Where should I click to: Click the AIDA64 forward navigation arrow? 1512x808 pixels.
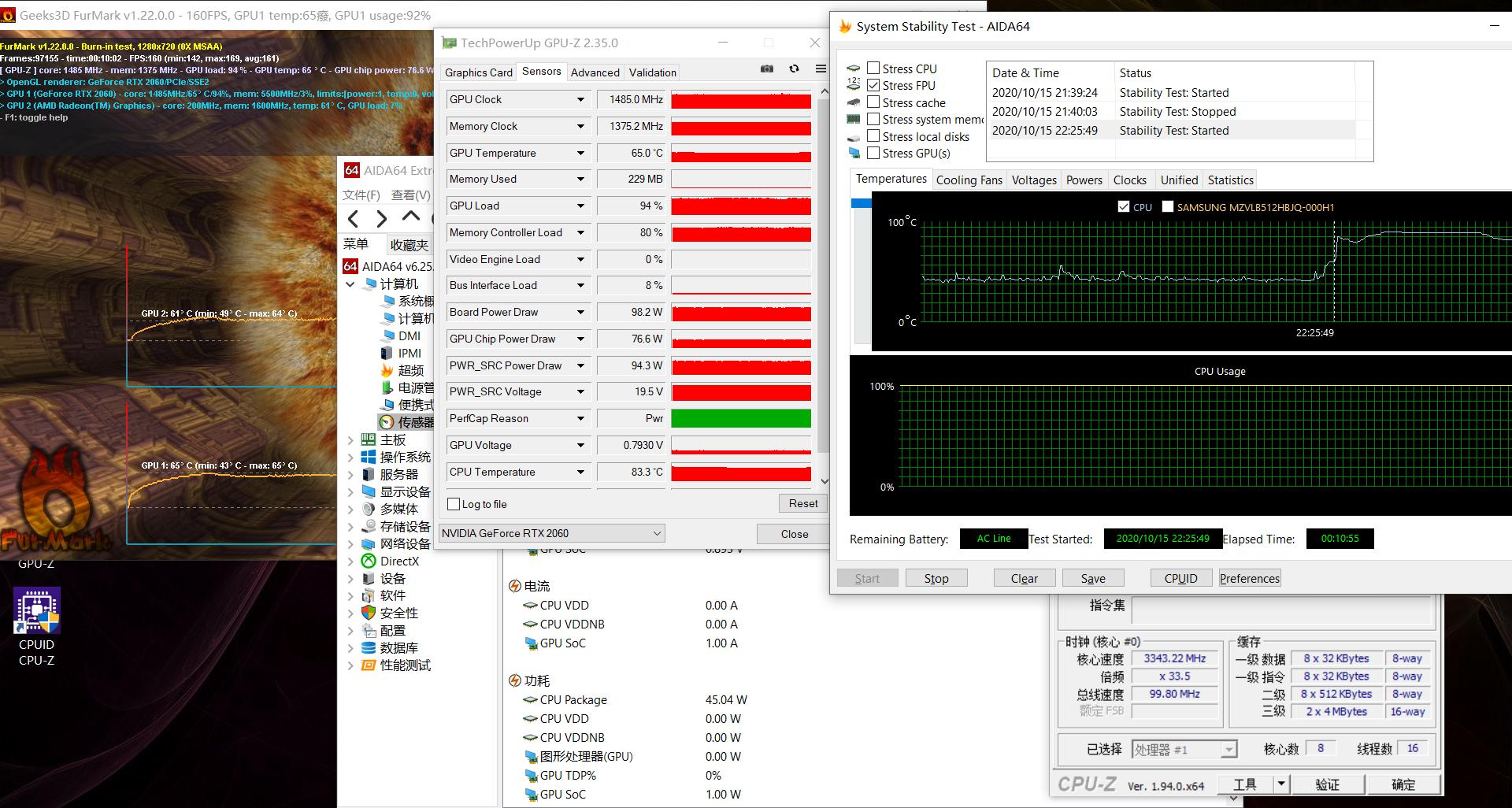pyautogui.click(x=382, y=219)
